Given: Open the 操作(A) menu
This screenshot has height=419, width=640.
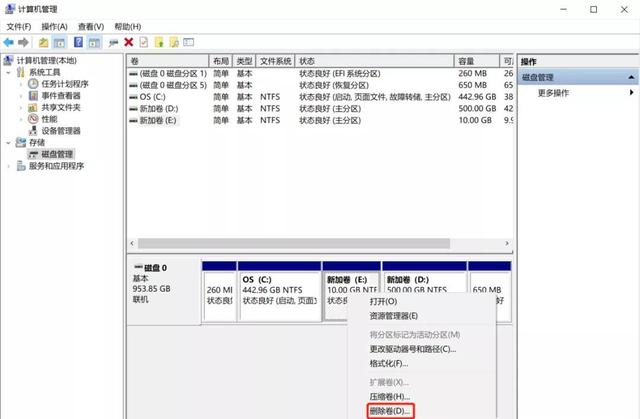Looking at the screenshot, I should 54,27.
